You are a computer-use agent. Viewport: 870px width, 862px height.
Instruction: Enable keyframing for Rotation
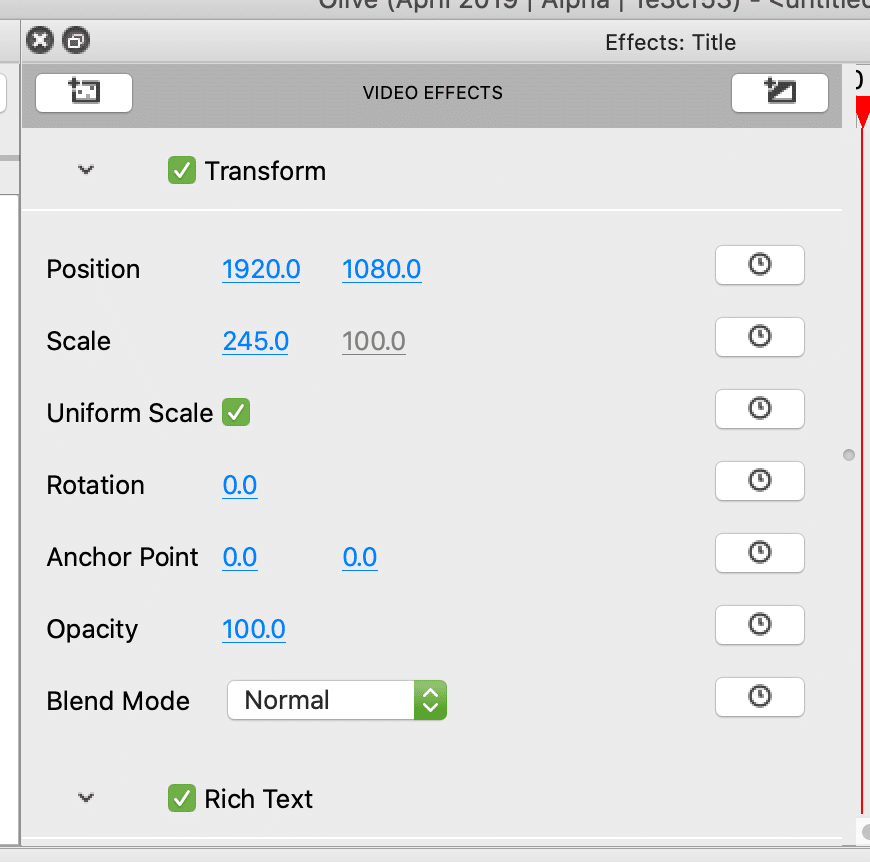759,481
